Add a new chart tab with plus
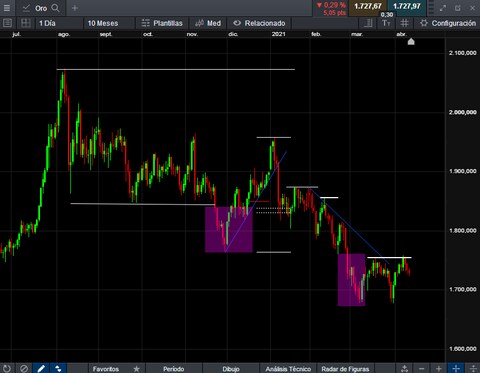 click(75, 8)
